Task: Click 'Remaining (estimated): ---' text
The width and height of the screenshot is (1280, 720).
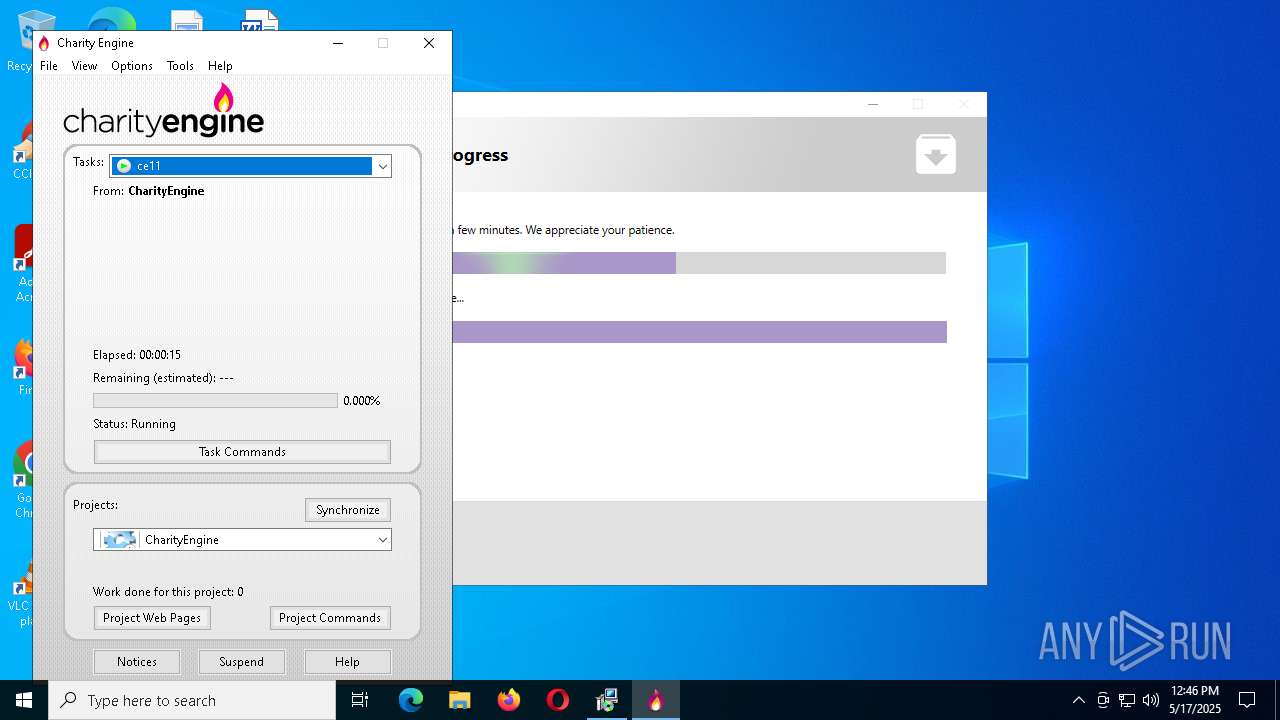Action: coord(163,378)
